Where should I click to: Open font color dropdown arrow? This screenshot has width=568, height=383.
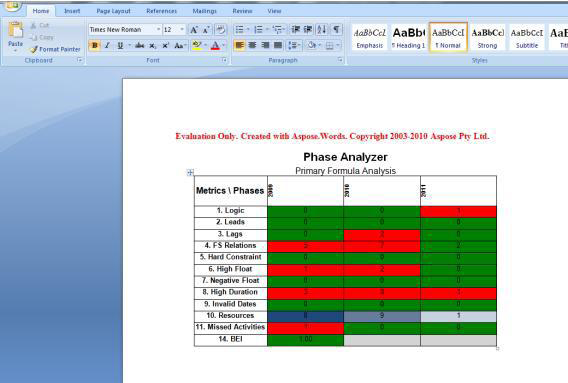click(224, 46)
